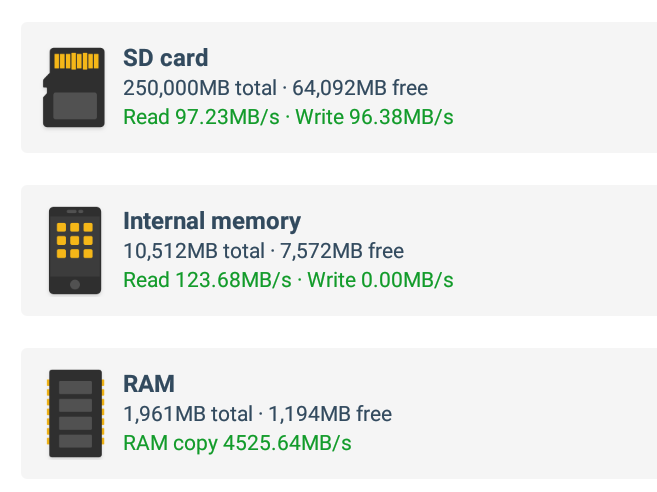Select the Write 0.00MB/s result
The height and width of the screenshot is (492, 657).
[380, 280]
